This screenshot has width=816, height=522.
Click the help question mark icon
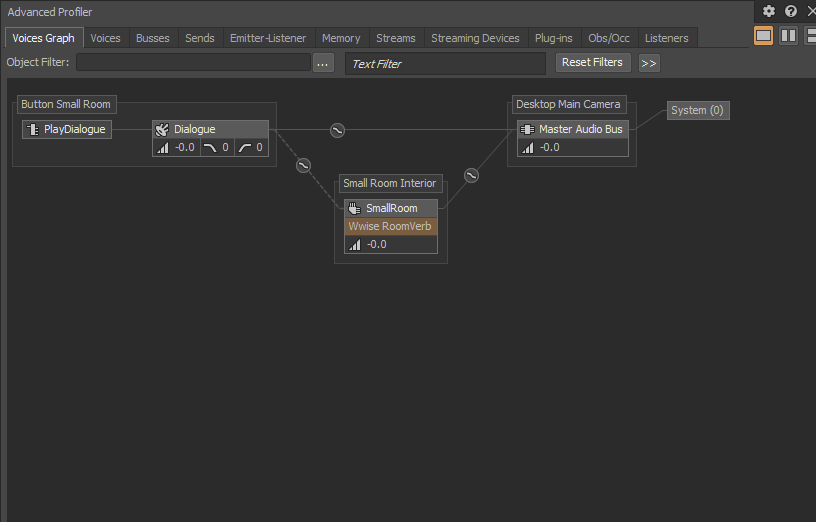[x=791, y=11]
